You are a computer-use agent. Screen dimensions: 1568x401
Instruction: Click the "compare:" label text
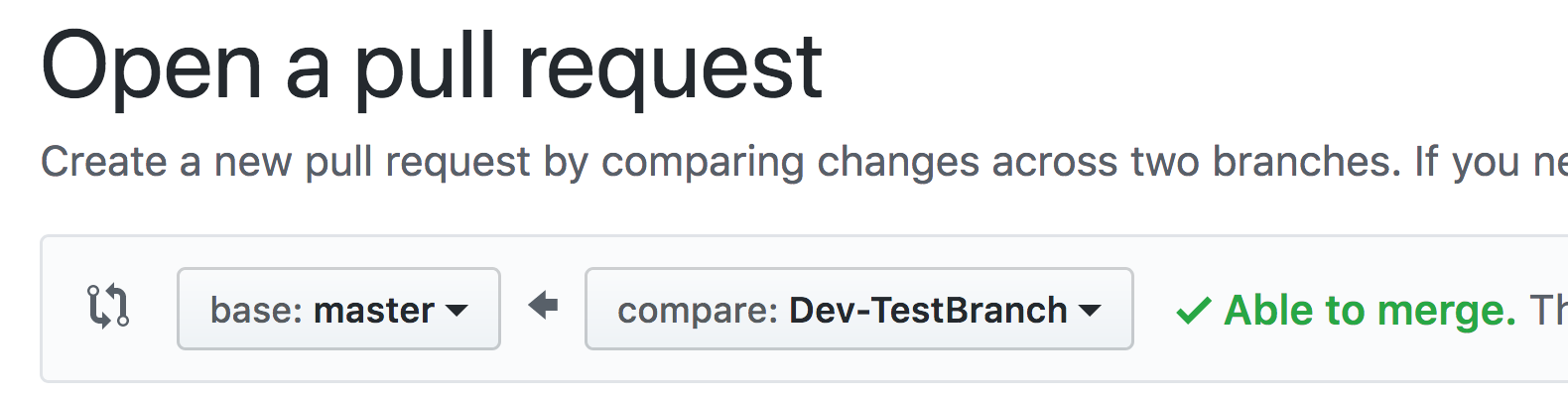698,311
